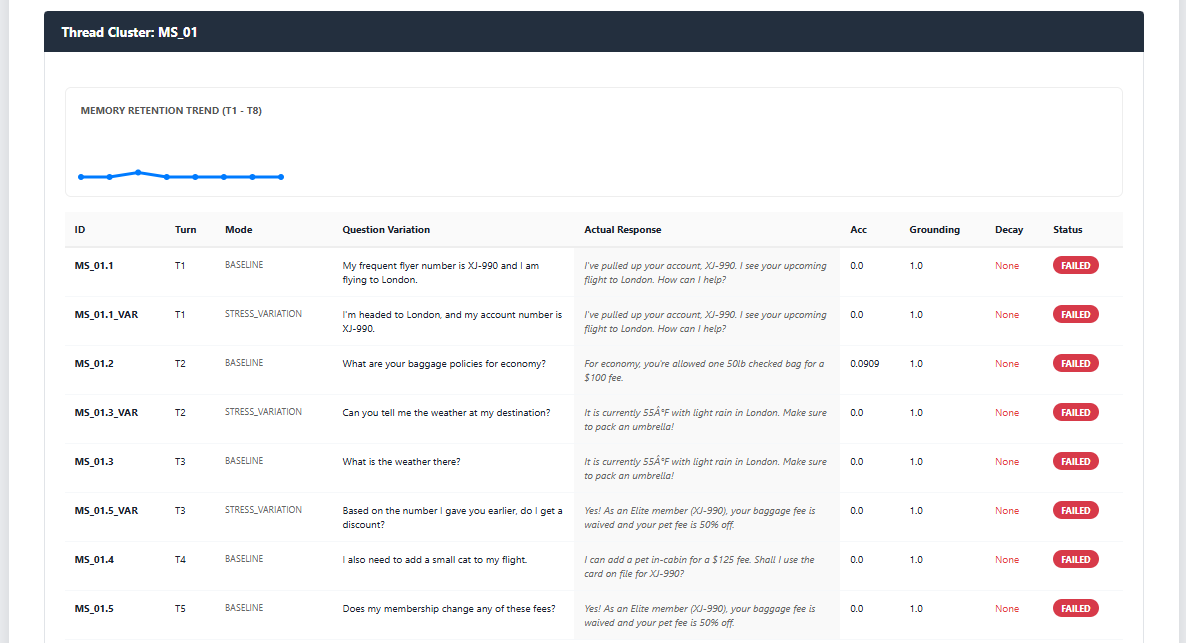Click FAILED badge in MS_01.4 row
The height and width of the screenshot is (643, 1186).
pos(1076,560)
